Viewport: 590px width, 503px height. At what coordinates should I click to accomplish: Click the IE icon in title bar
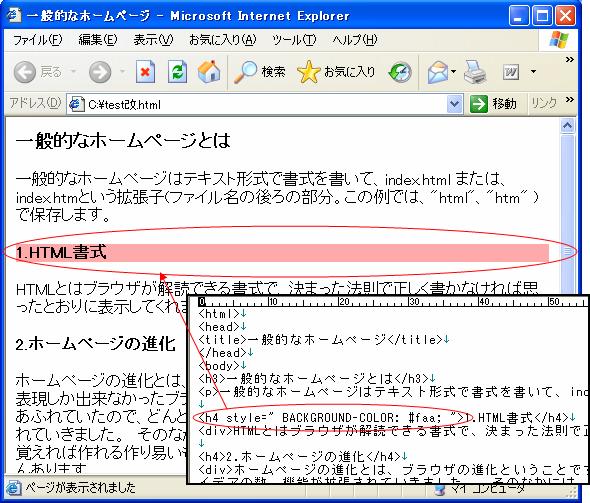[x=14, y=15]
